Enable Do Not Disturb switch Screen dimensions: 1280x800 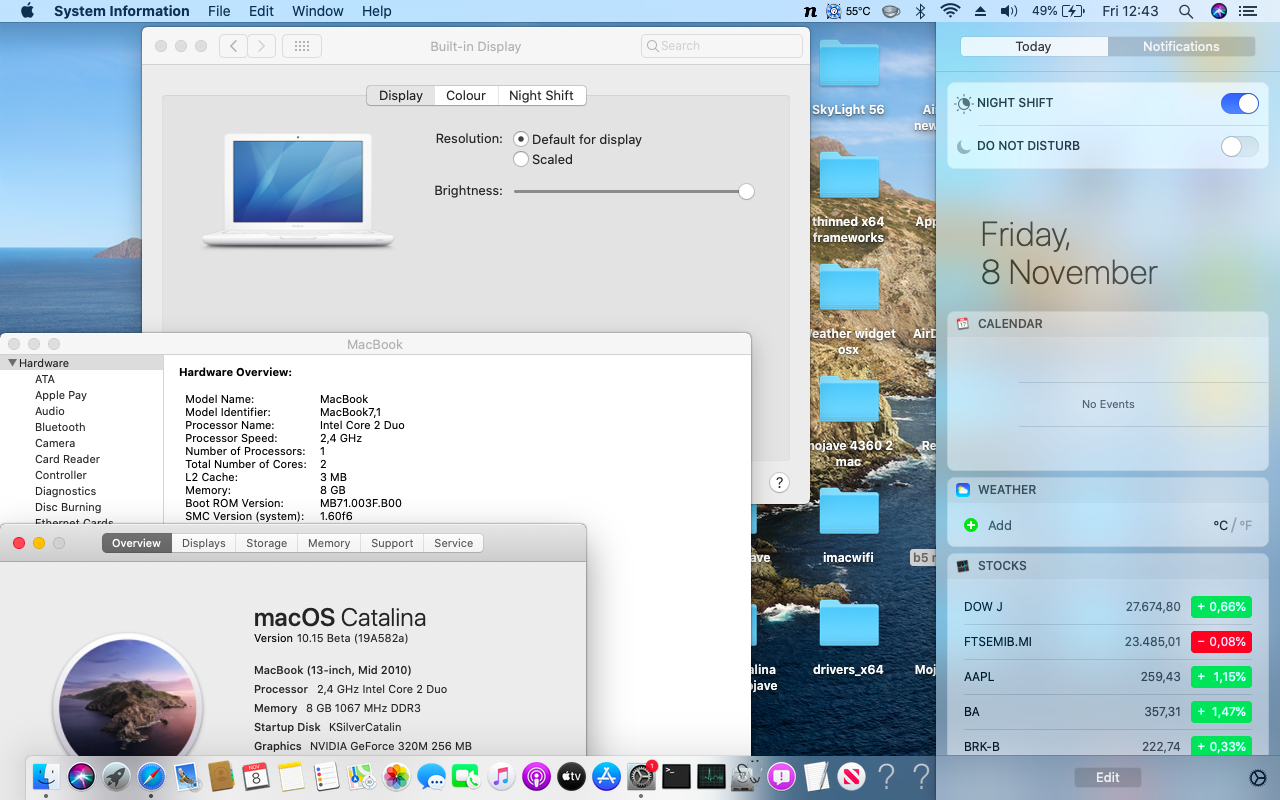(x=1240, y=146)
